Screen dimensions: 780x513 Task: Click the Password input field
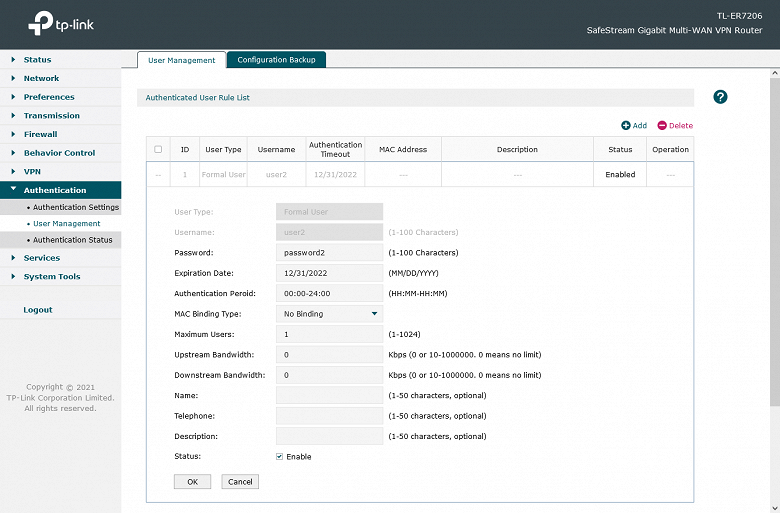point(329,253)
